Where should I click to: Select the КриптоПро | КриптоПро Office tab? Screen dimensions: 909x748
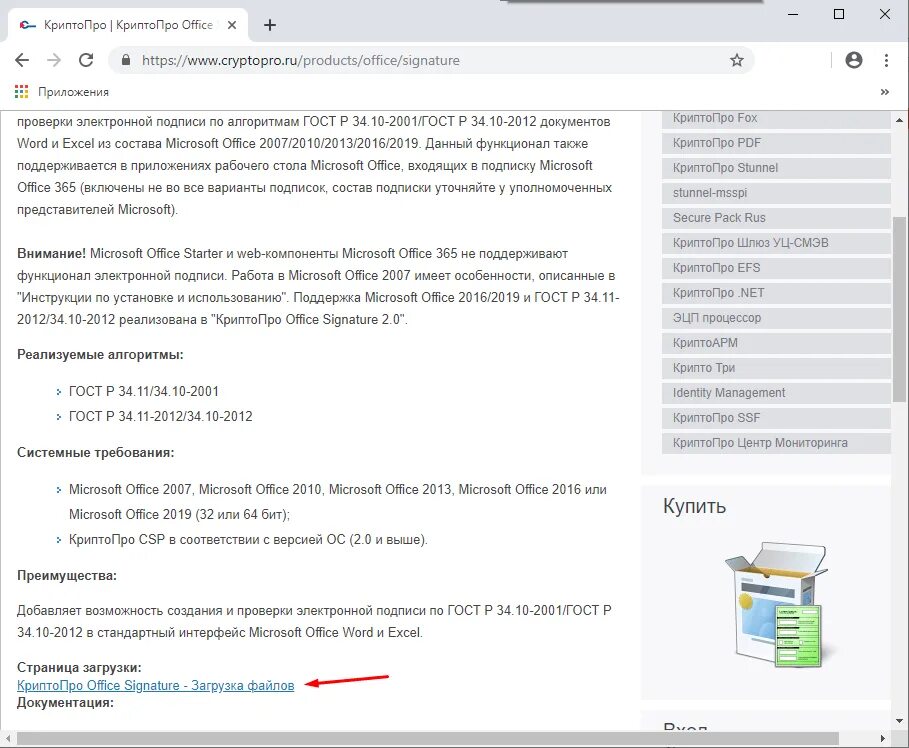pos(128,25)
